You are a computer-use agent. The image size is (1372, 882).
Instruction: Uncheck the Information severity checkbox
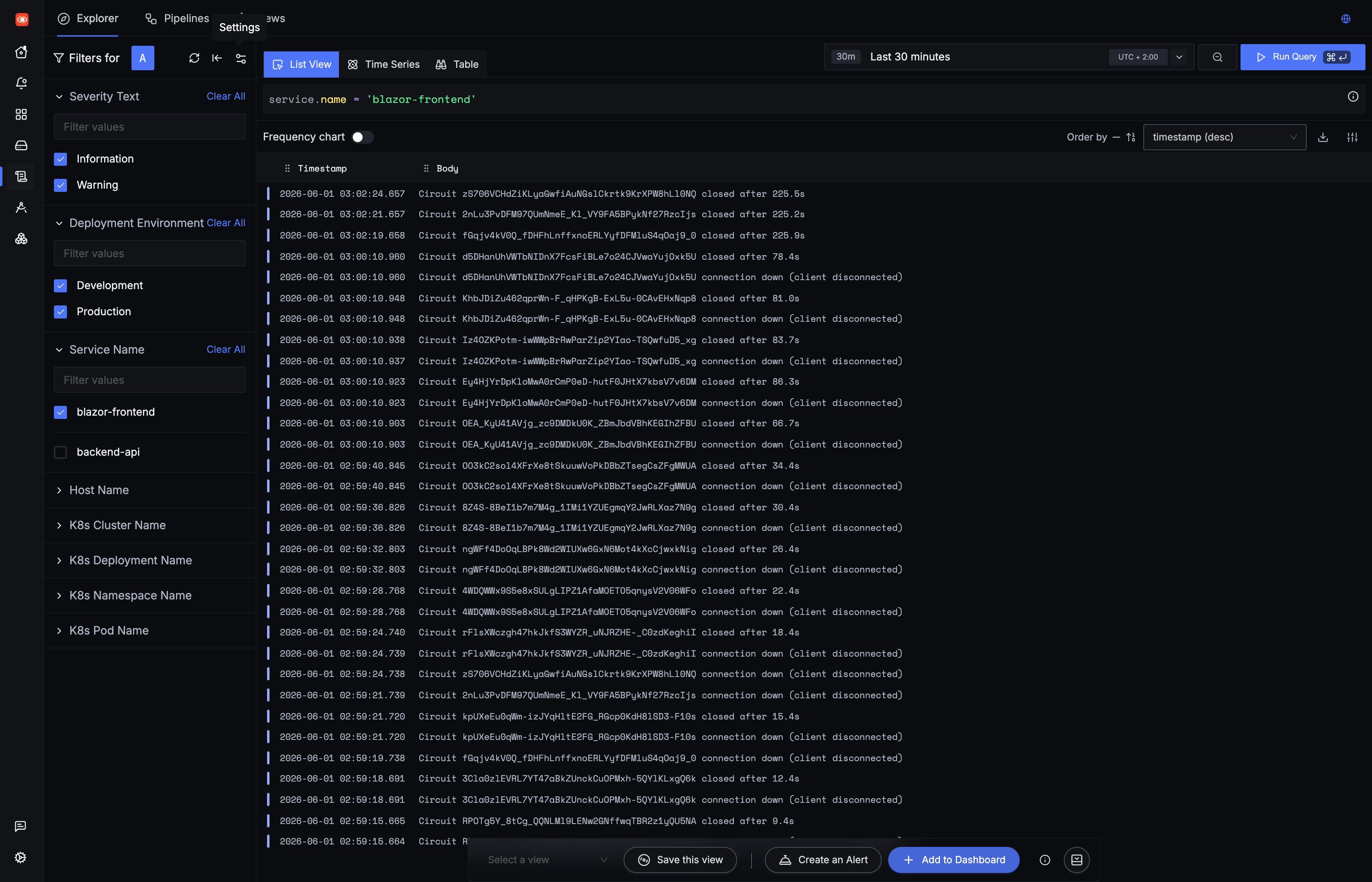click(x=61, y=159)
